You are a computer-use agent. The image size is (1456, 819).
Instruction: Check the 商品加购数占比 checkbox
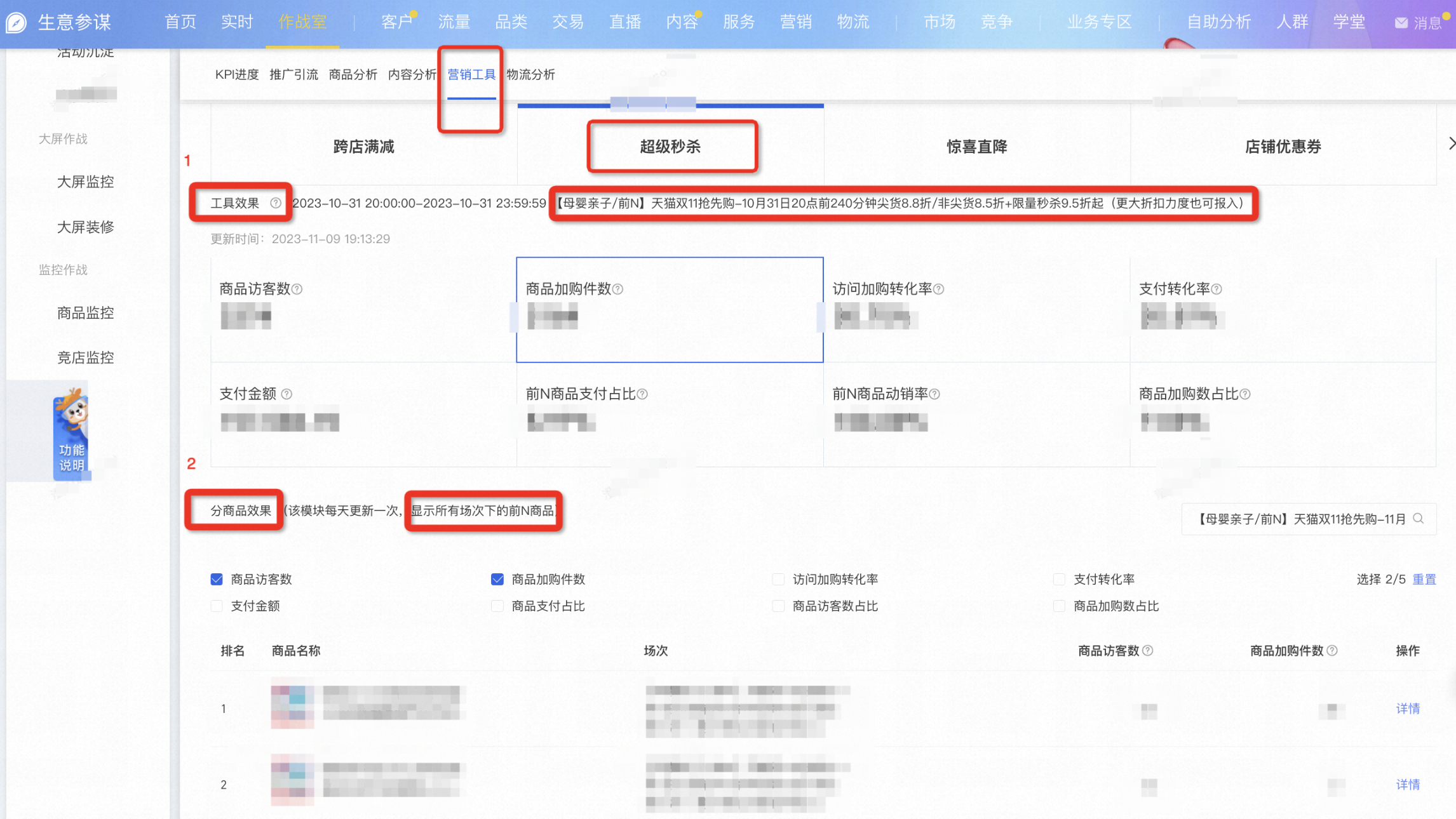click(x=1059, y=606)
